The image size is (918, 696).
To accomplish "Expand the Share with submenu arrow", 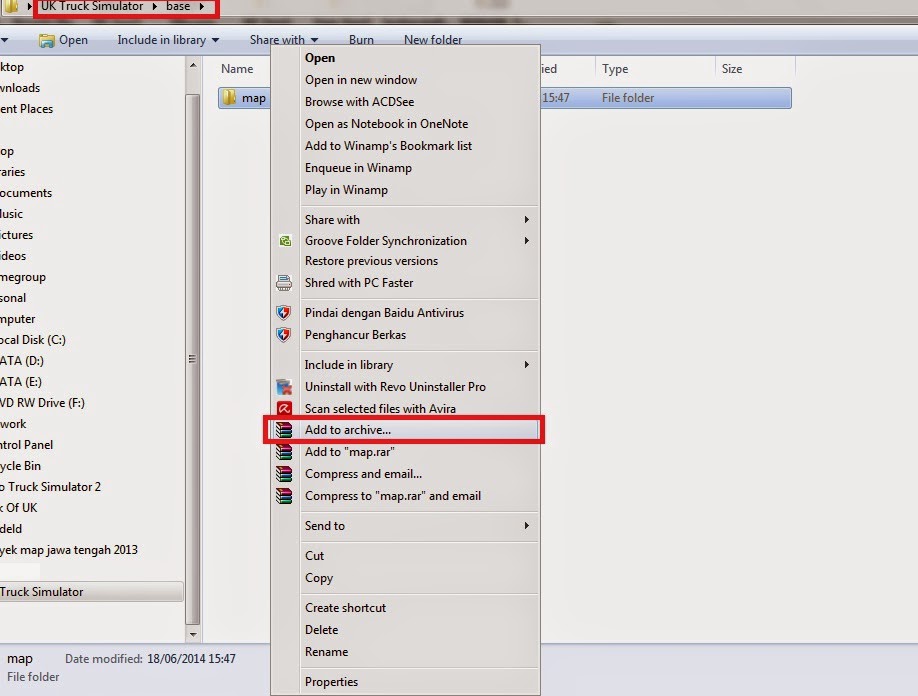I will point(527,220).
